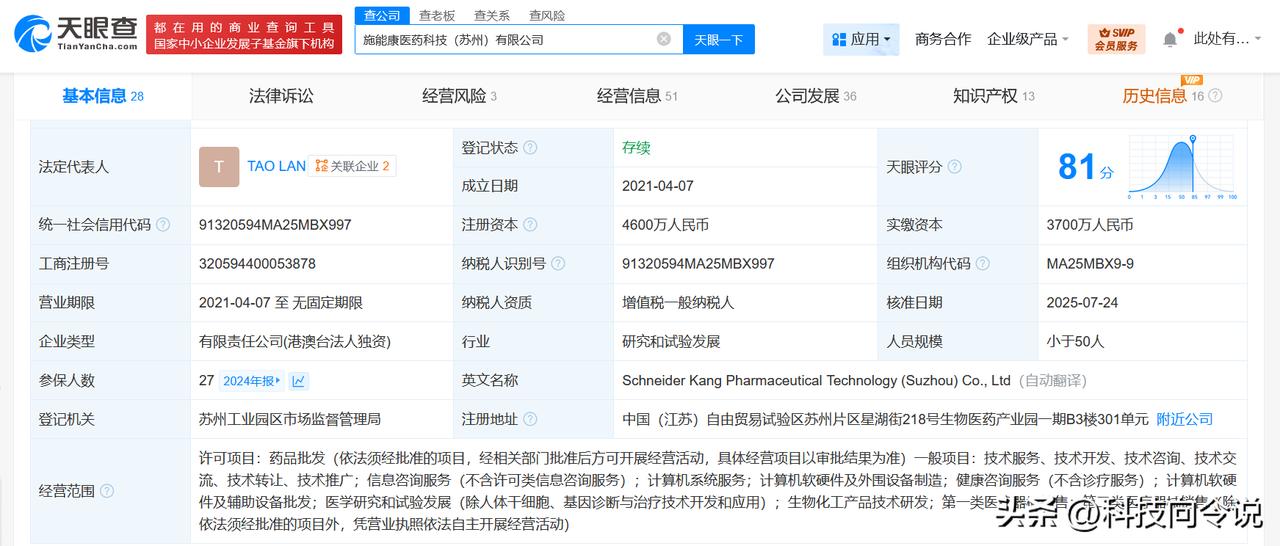Open the insured-count trend chart icon
Viewport: 1280px width, 546px height.
point(299,381)
